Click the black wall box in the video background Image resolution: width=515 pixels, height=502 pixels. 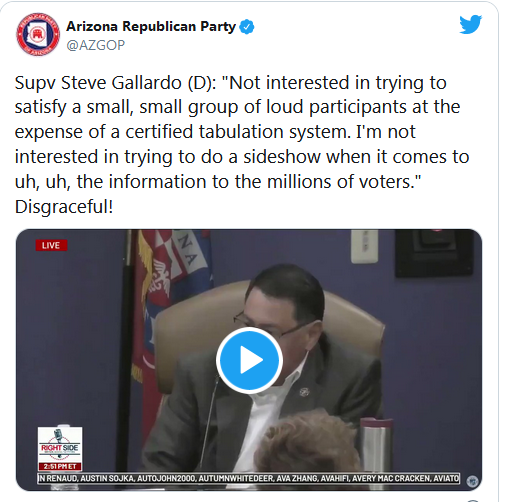coord(434,253)
